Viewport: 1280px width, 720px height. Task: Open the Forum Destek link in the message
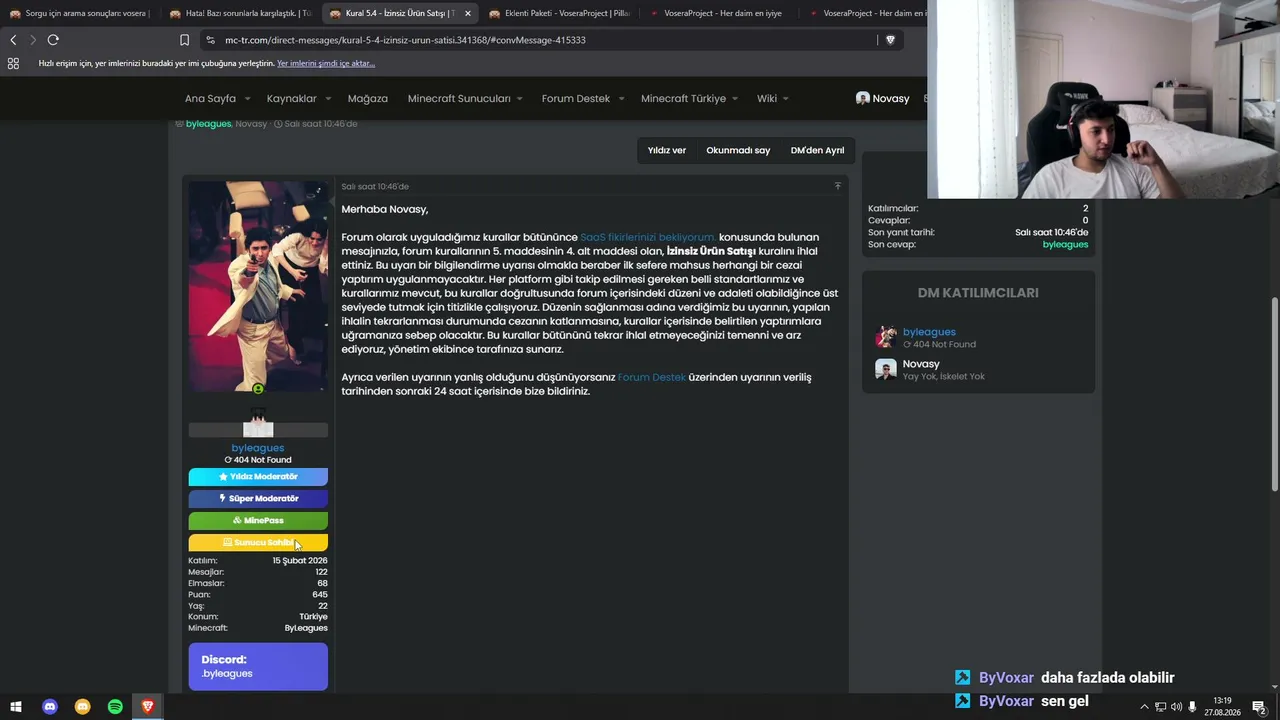coord(652,377)
